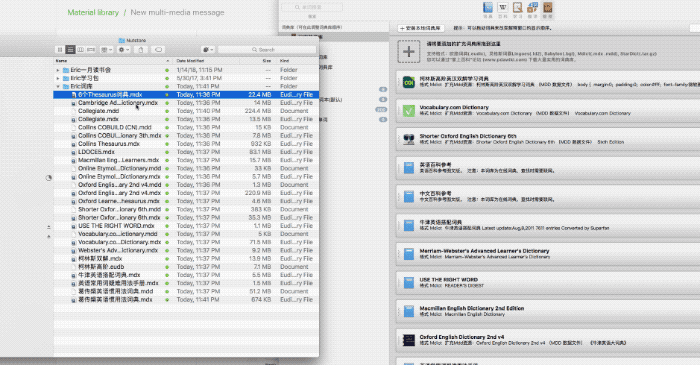Switch Finder to cover flow view
The image size is (700, 365).
tap(91, 50)
